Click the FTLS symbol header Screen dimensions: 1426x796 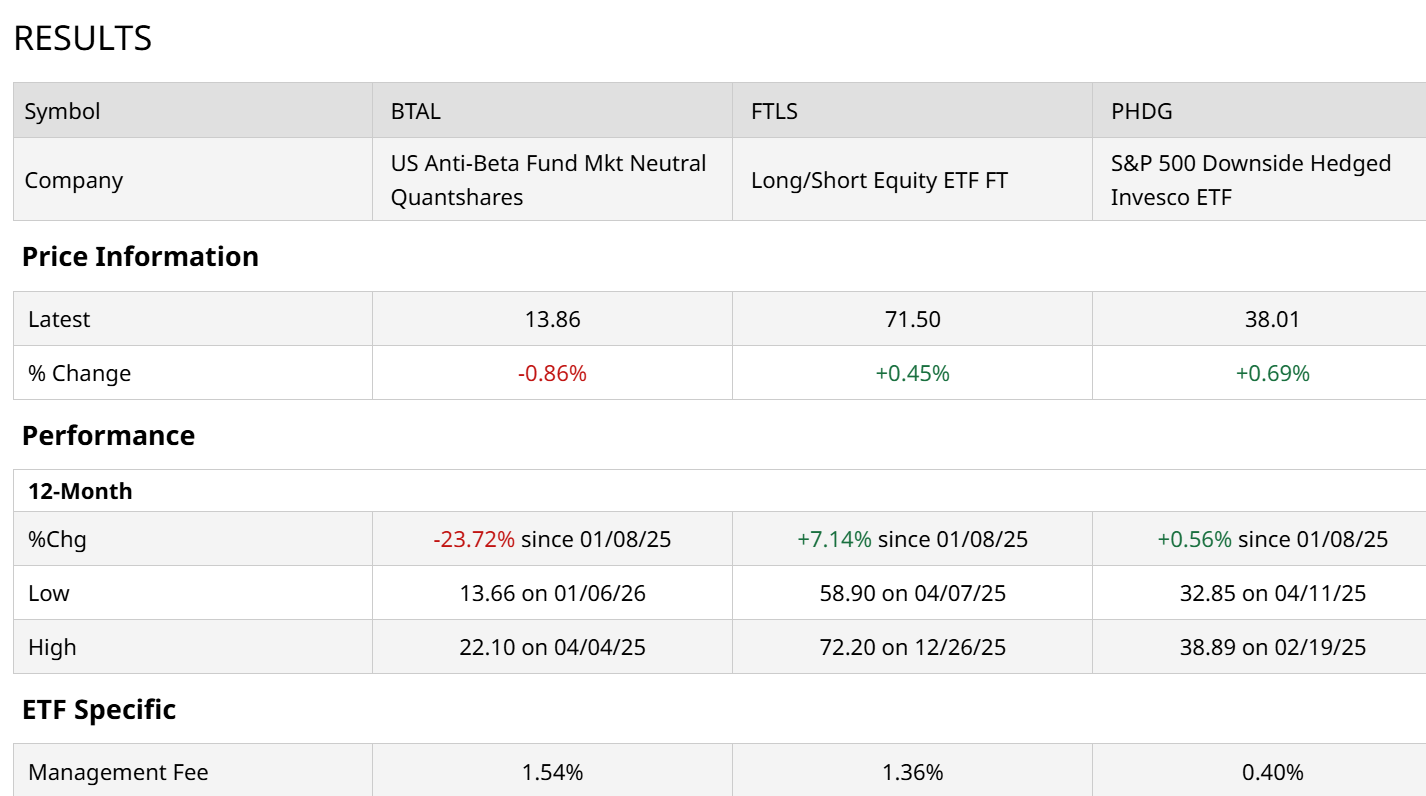click(x=774, y=111)
